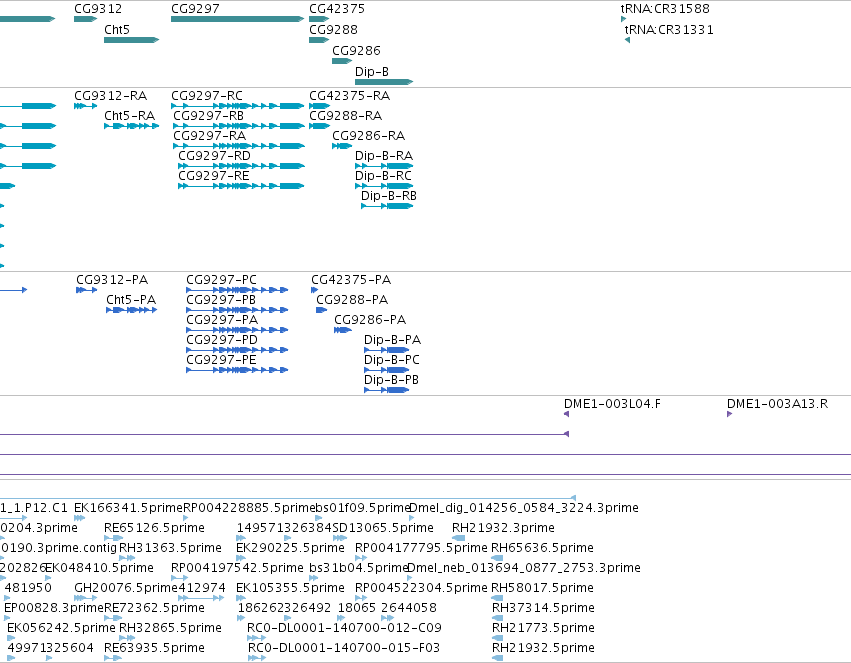The width and height of the screenshot is (851, 663).
Task: Click transcript CG9288-RA
Action: (x=346, y=116)
